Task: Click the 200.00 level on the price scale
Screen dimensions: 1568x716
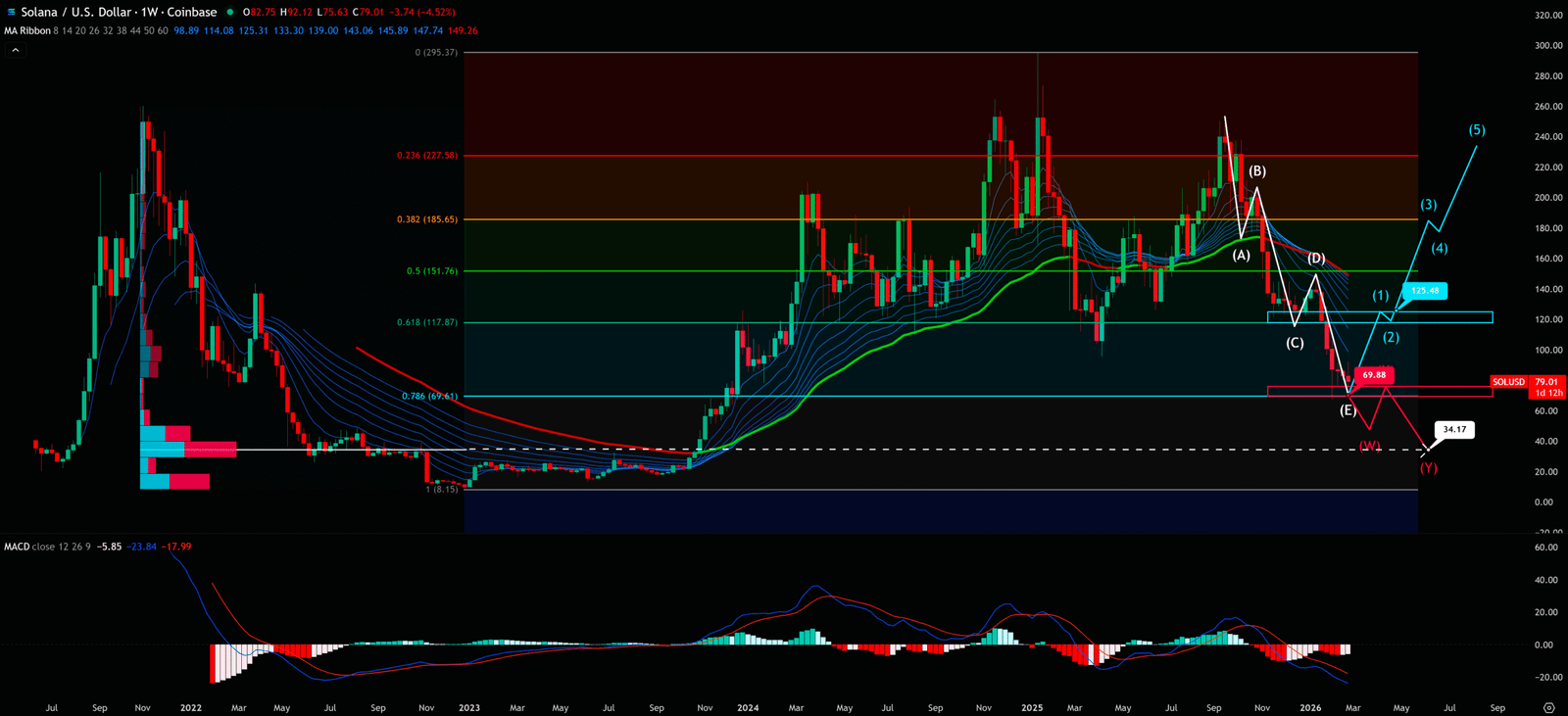Action: [x=1548, y=198]
